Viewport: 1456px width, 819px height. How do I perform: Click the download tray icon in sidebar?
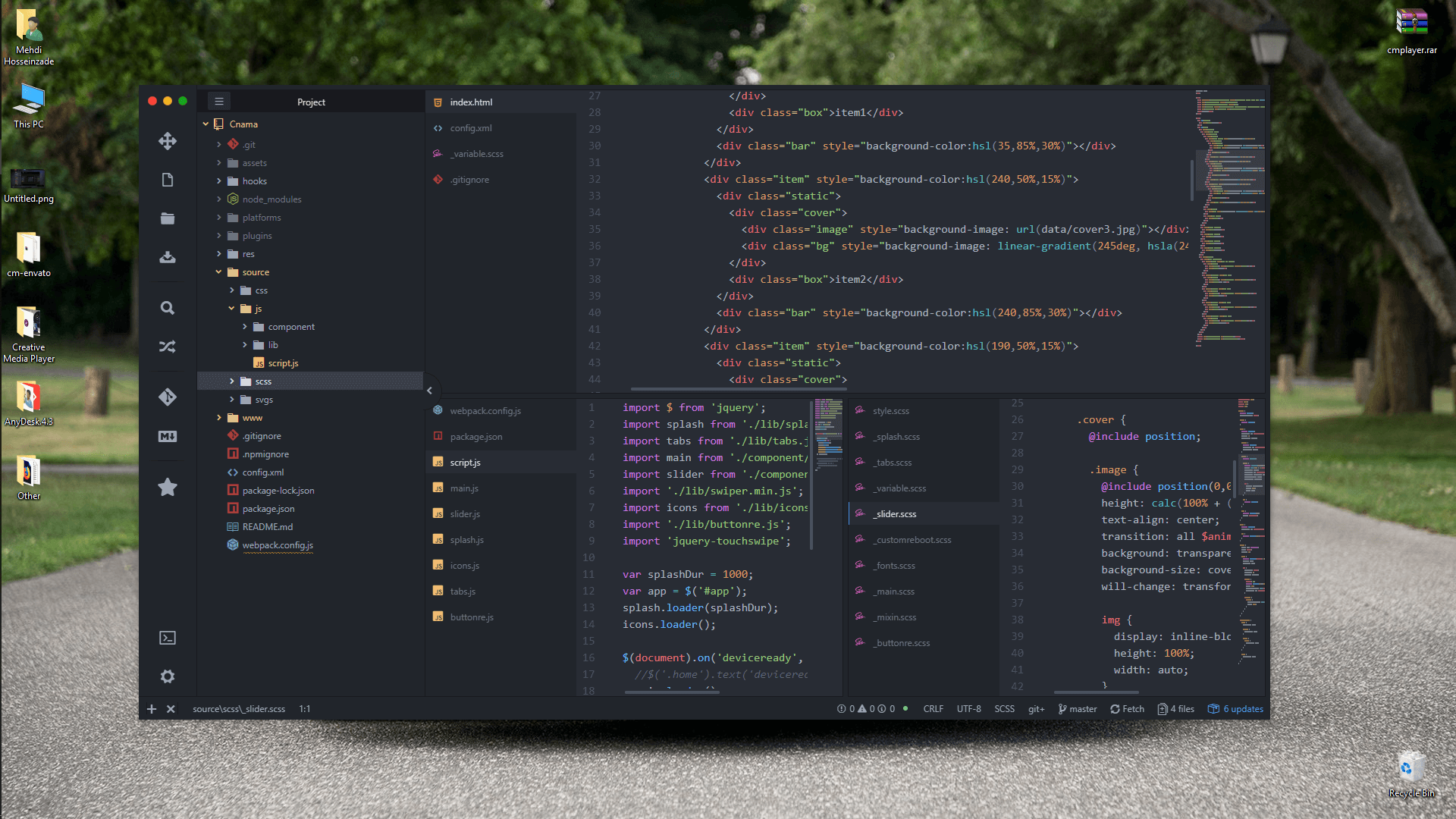tap(168, 258)
